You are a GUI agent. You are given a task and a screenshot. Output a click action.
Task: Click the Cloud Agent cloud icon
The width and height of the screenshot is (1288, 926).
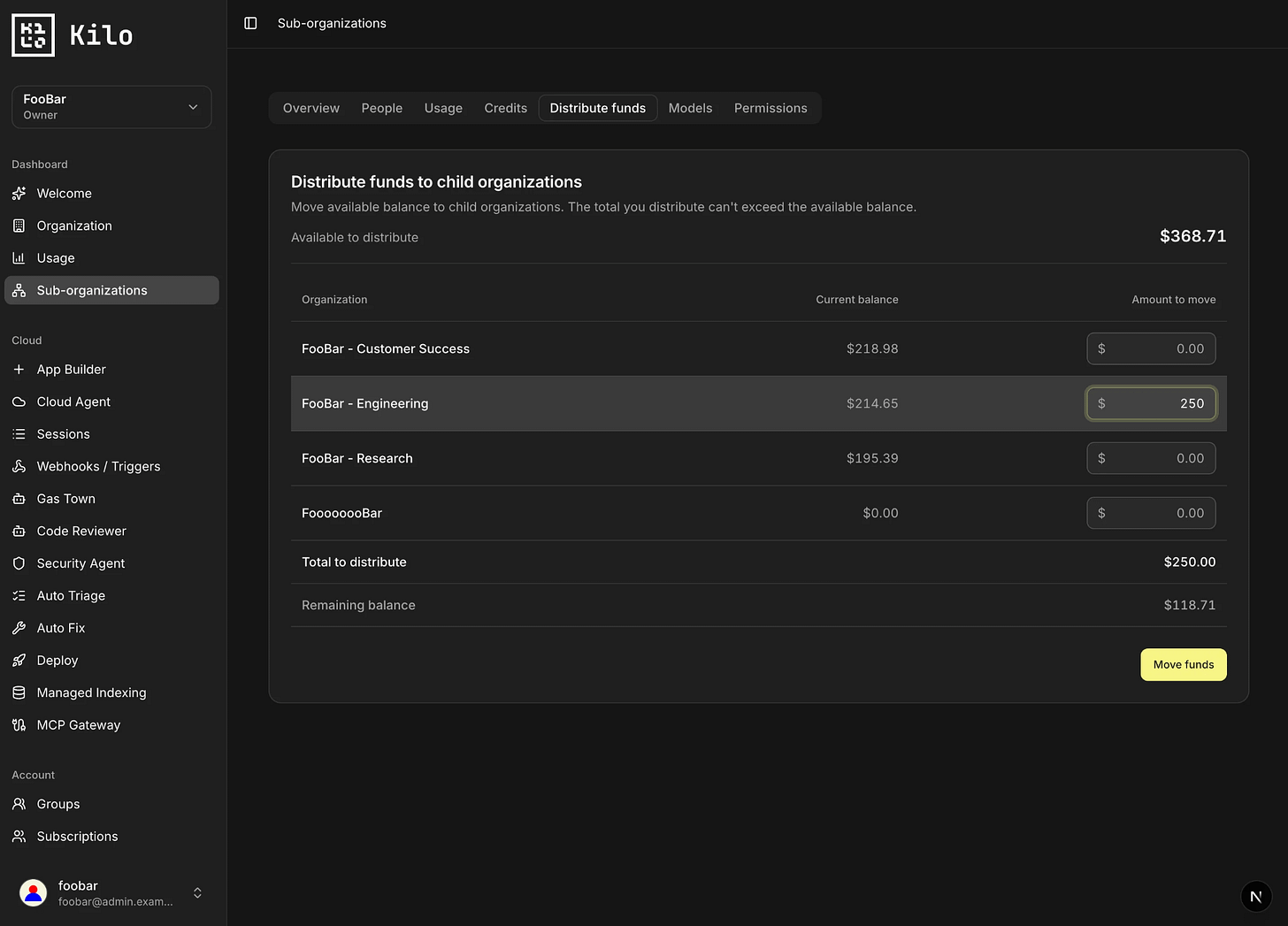(x=19, y=402)
